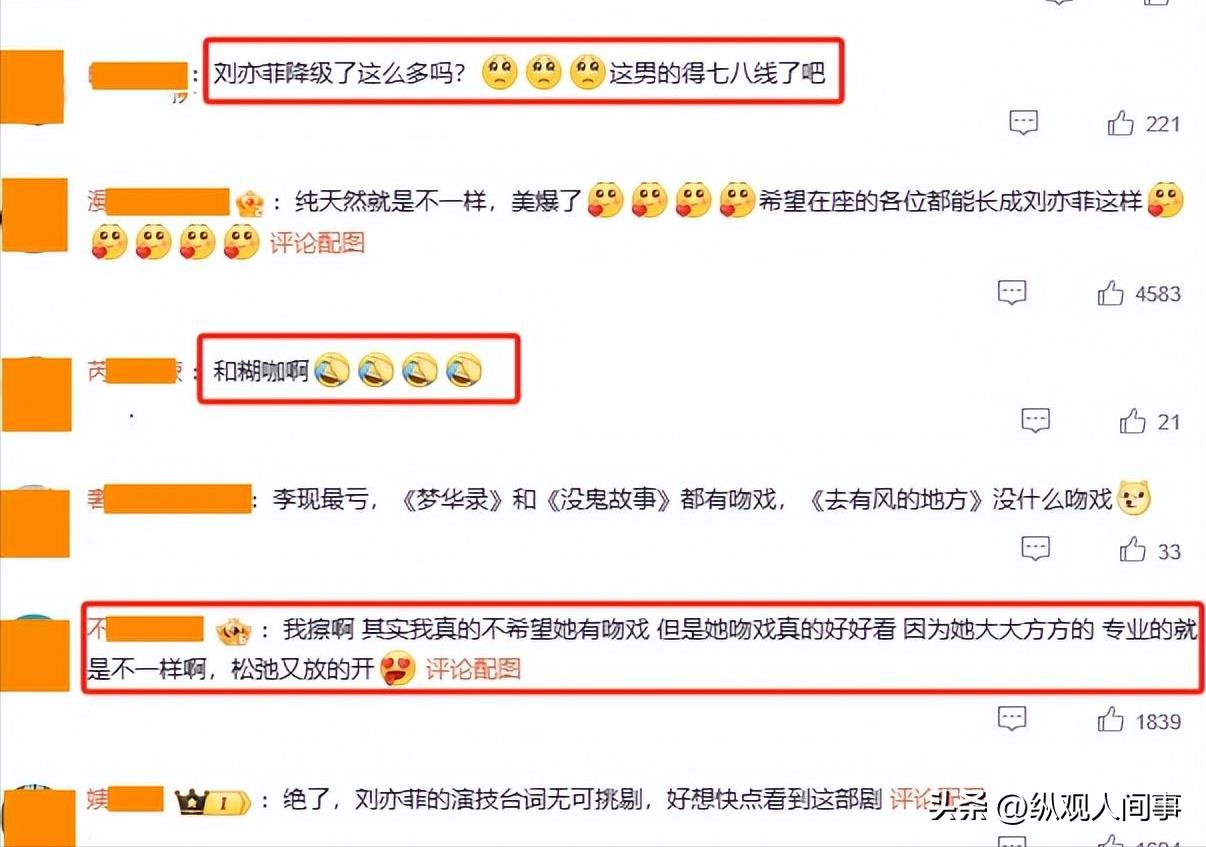Open replies for the 1839-like comment
The width and height of the screenshot is (1206, 847).
(1012, 718)
